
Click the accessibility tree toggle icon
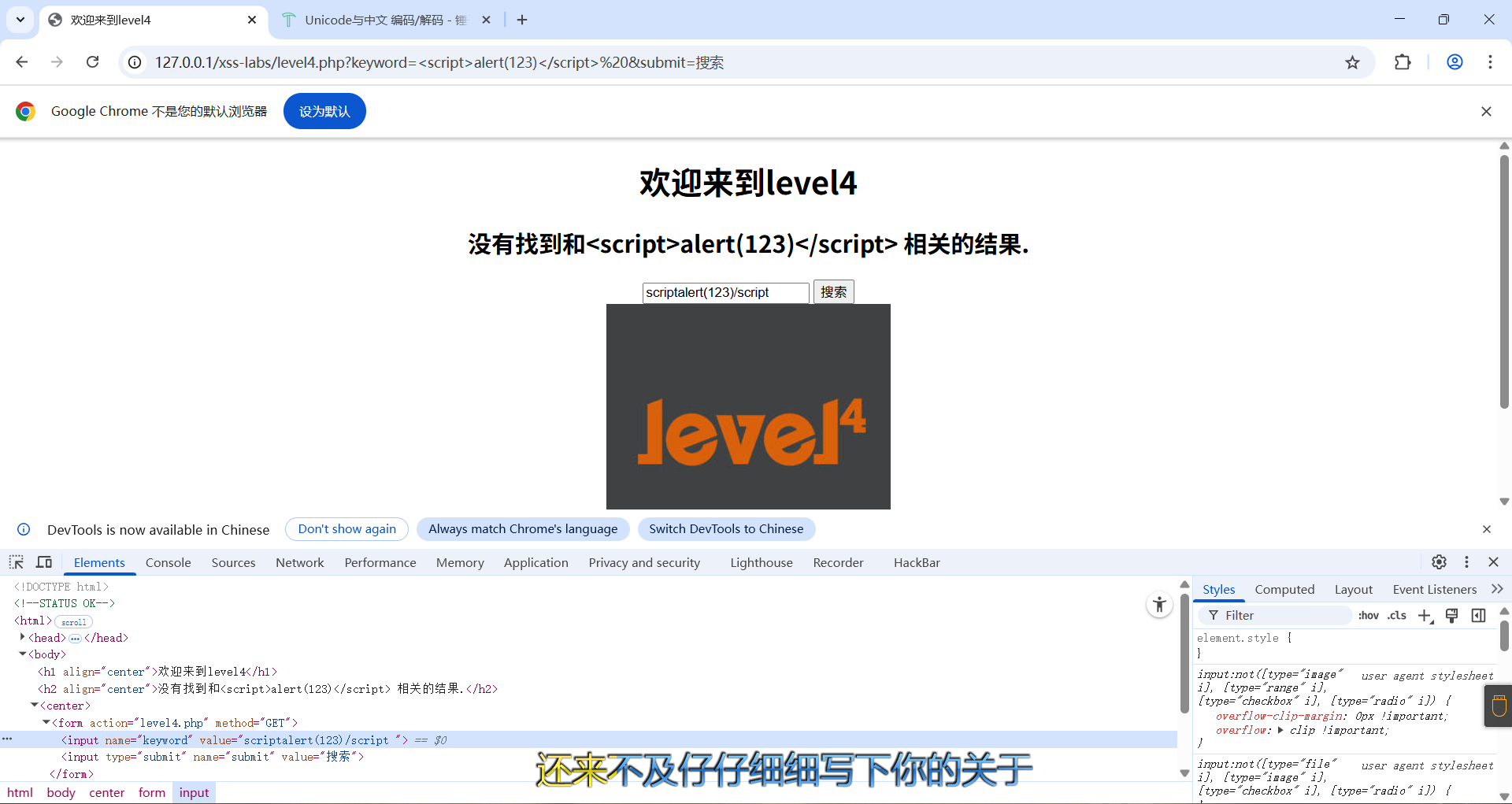[x=1159, y=605]
